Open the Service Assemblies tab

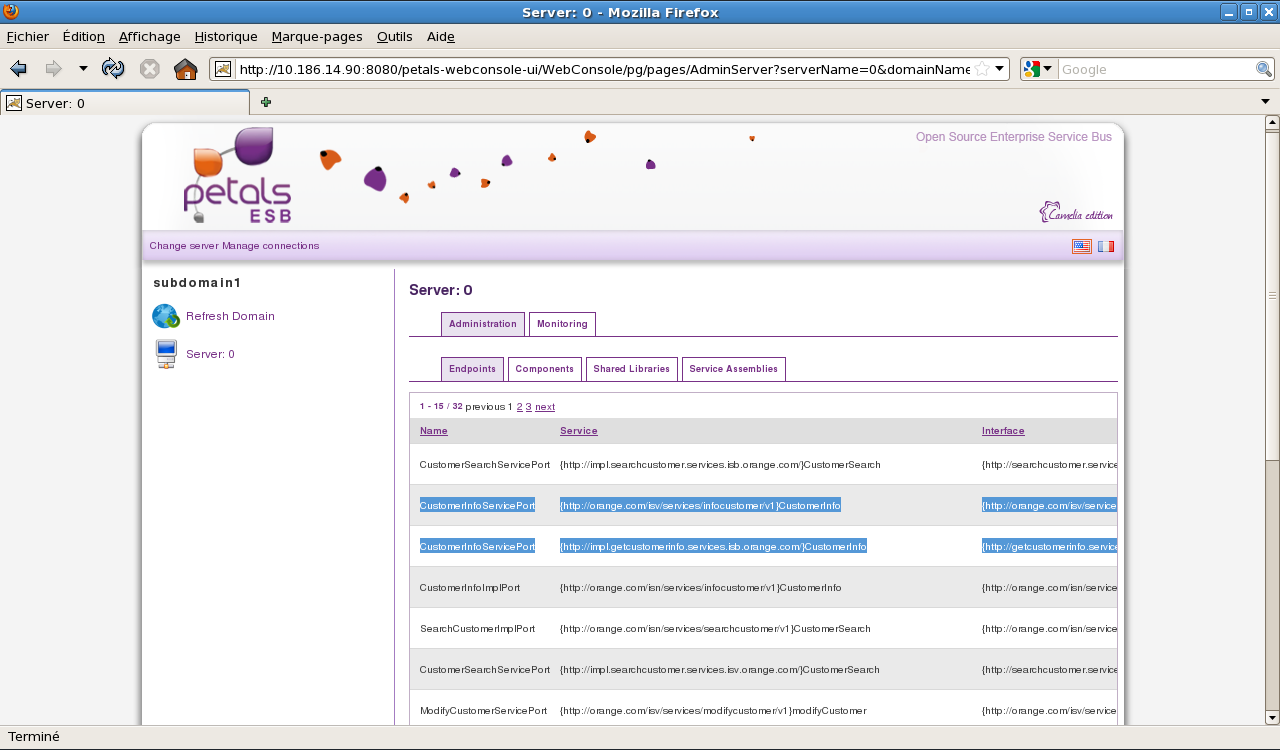tap(733, 369)
